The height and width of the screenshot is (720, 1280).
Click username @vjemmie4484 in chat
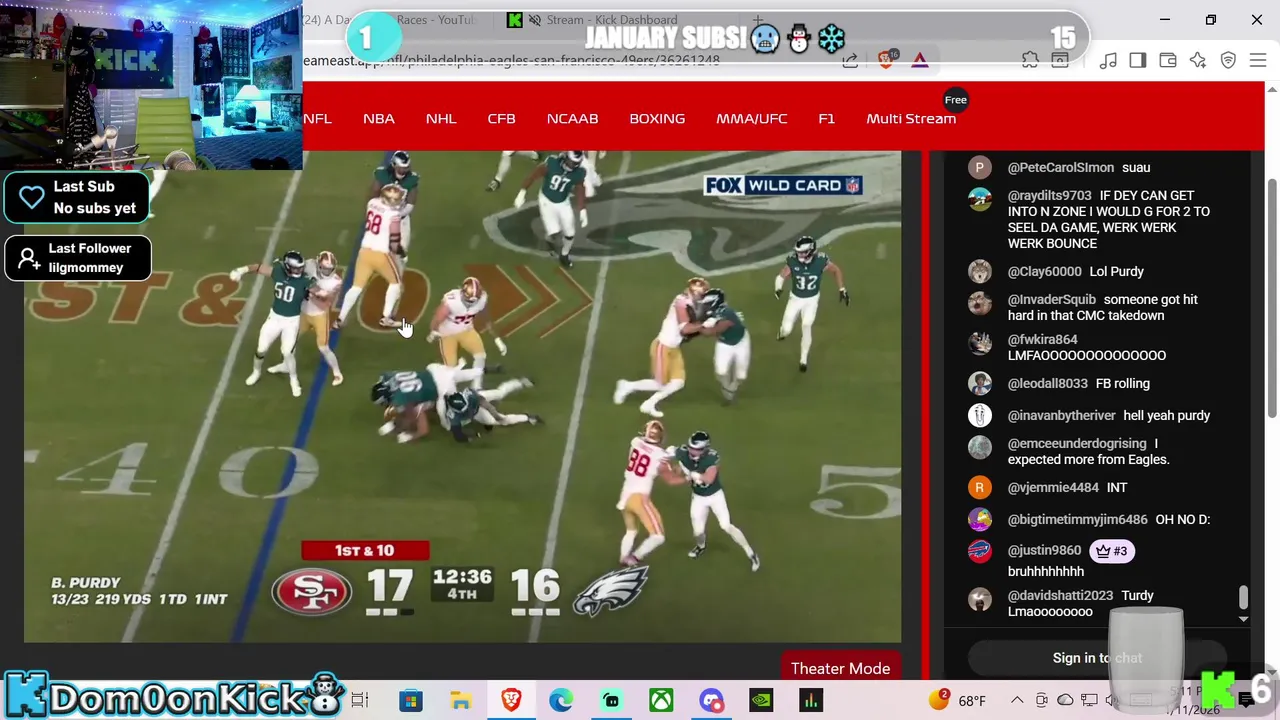click(x=1053, y=487)
